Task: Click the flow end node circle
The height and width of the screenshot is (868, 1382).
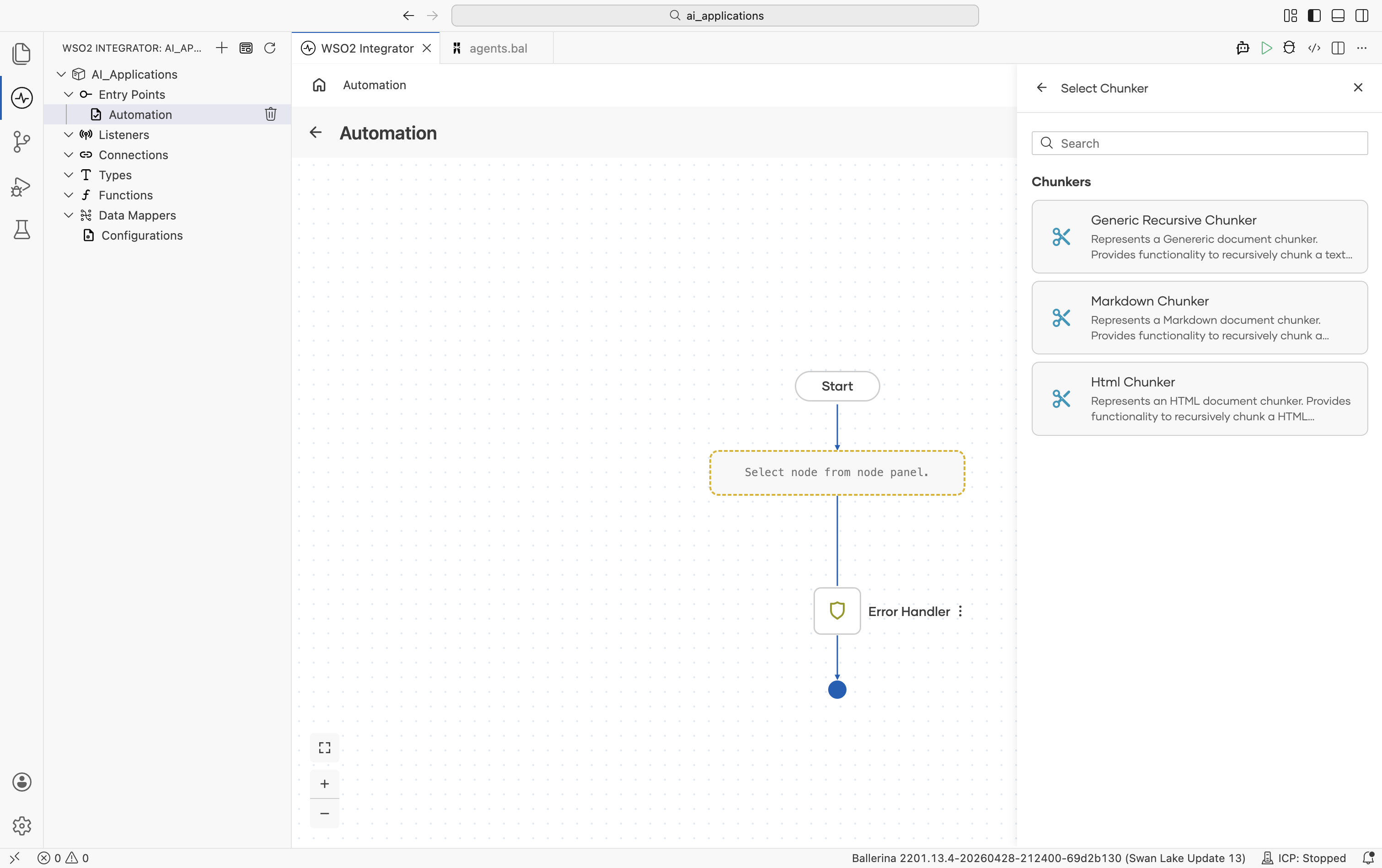Action: pyautogui.click(x=837, y=690)
